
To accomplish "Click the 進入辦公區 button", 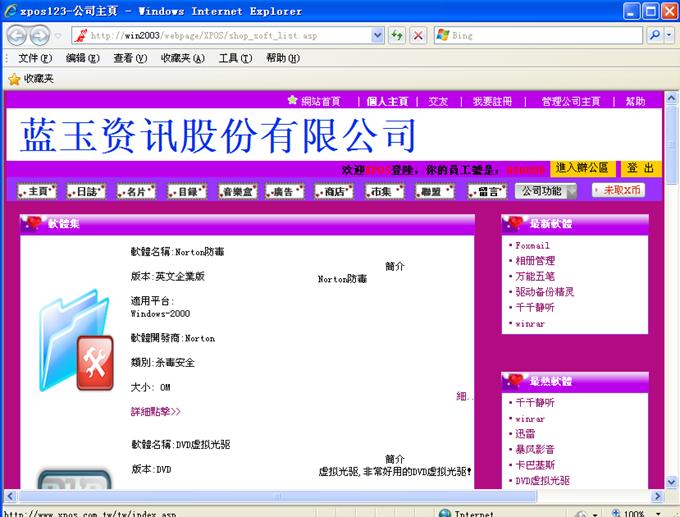I will [582, 168].
